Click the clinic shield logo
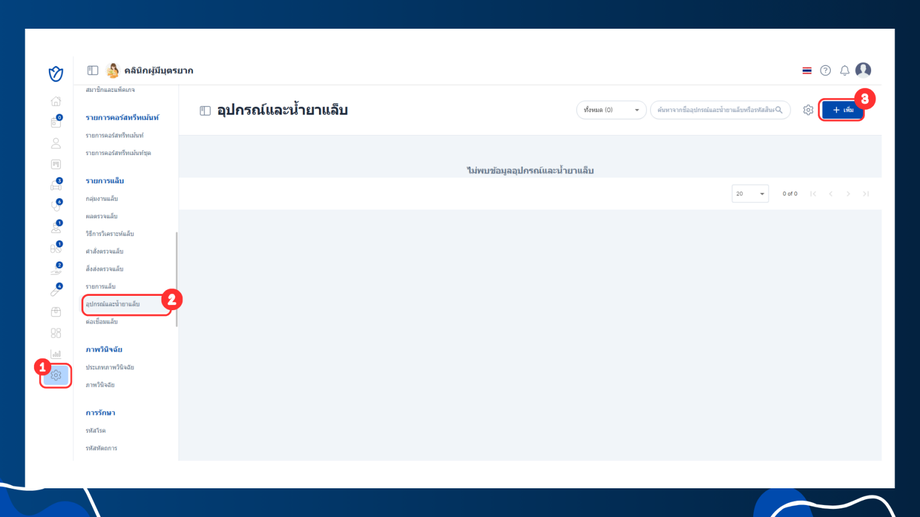 [x=56, y=73]
